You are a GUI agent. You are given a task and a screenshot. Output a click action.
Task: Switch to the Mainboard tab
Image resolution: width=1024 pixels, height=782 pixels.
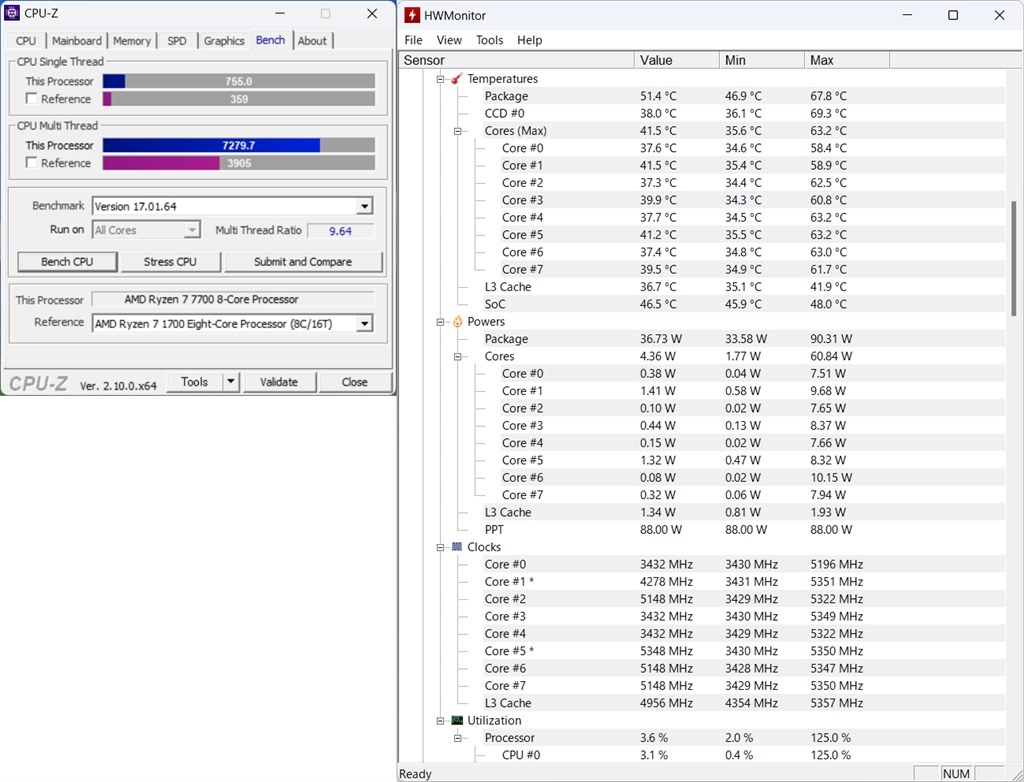(x=76, y=41)
